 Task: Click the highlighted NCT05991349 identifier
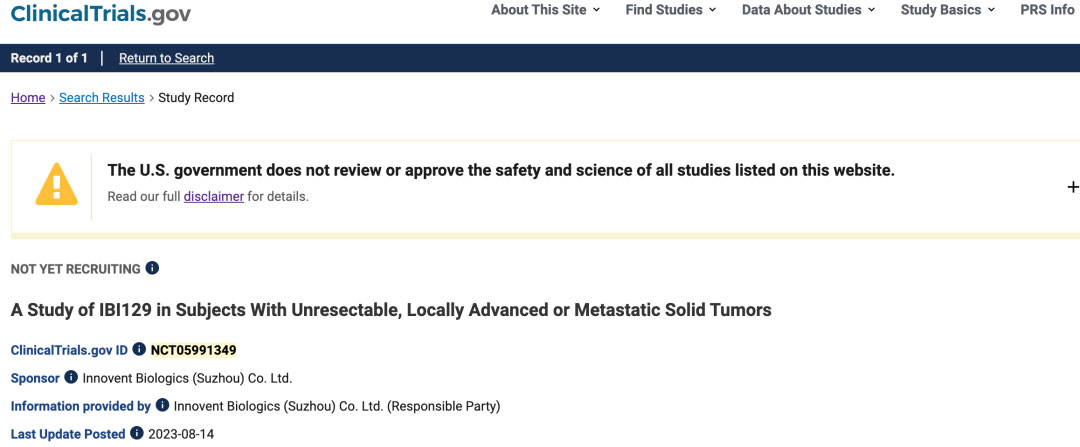click(x=193, y=350)
